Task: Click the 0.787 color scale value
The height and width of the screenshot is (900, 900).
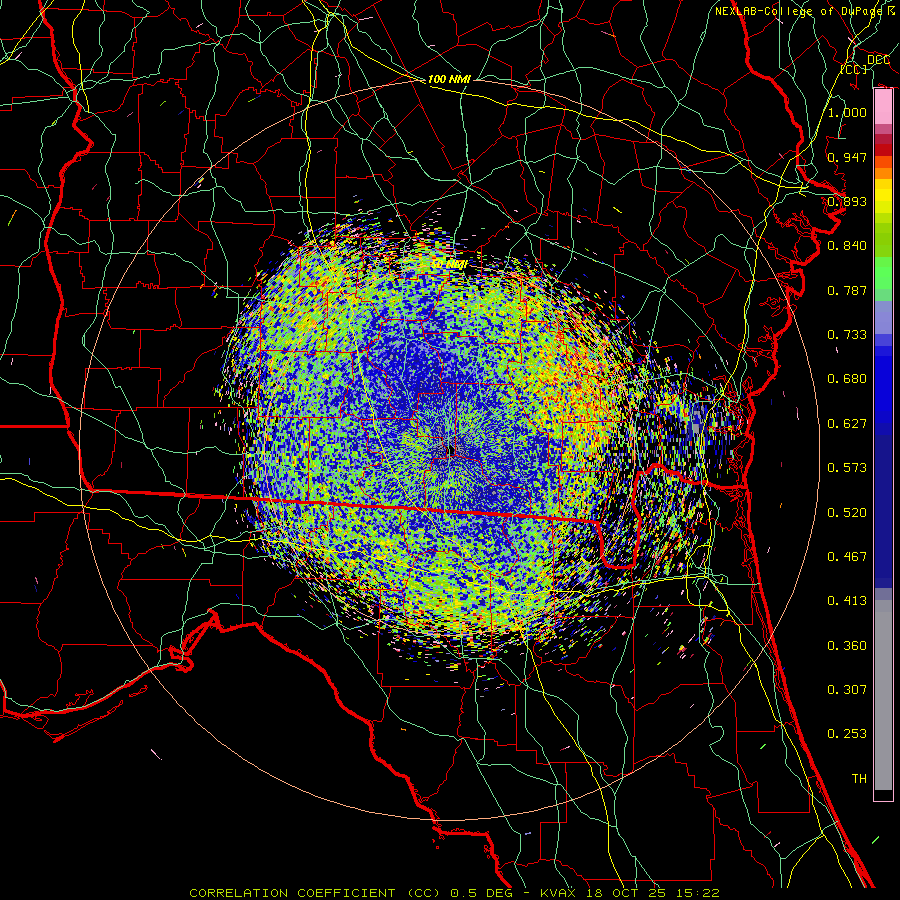Action: point(847,290)
